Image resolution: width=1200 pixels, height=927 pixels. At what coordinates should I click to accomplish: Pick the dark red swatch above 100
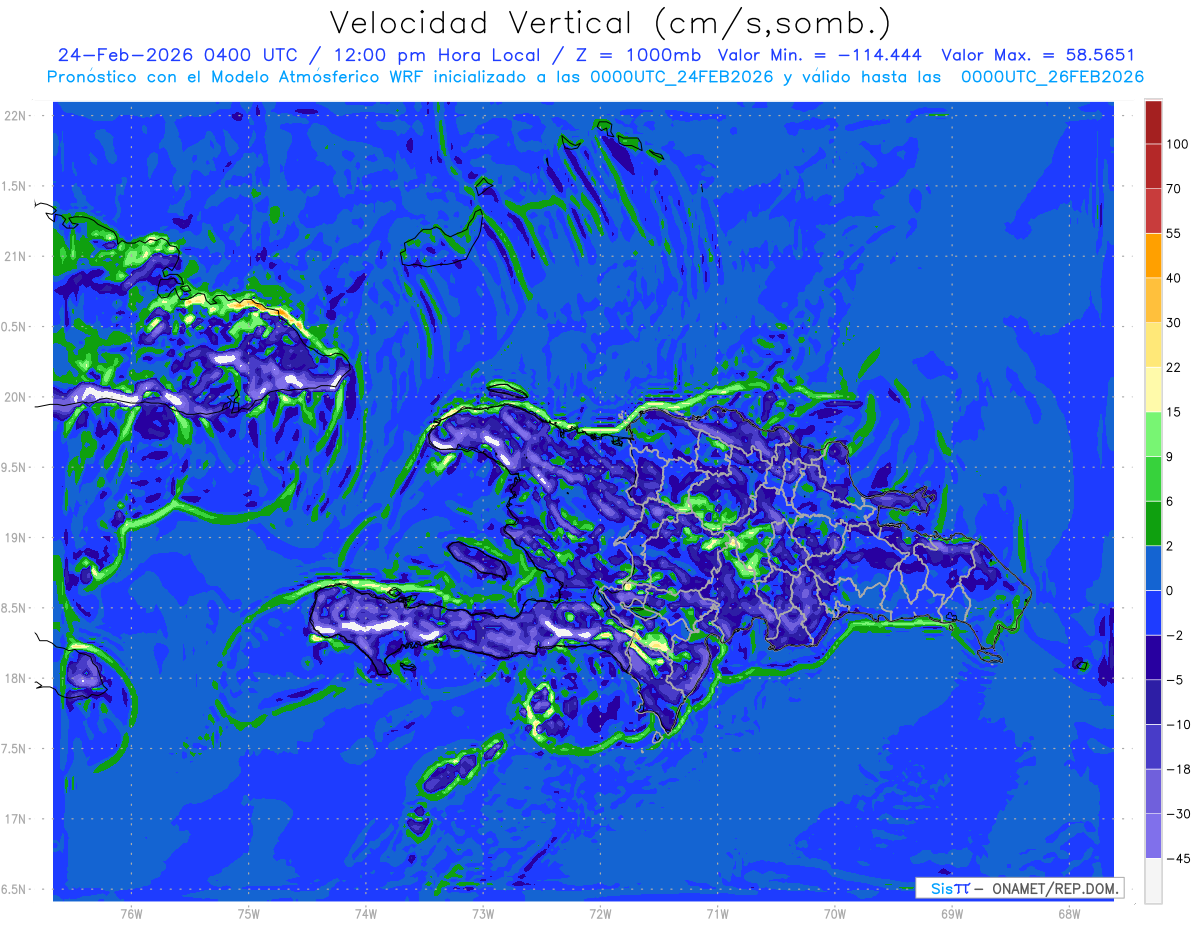[x=1153, y=122]
